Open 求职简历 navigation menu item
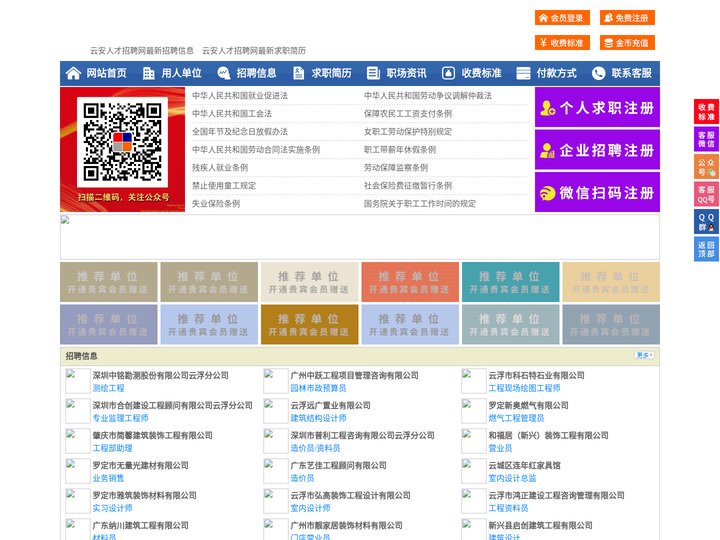 [332, 73]
